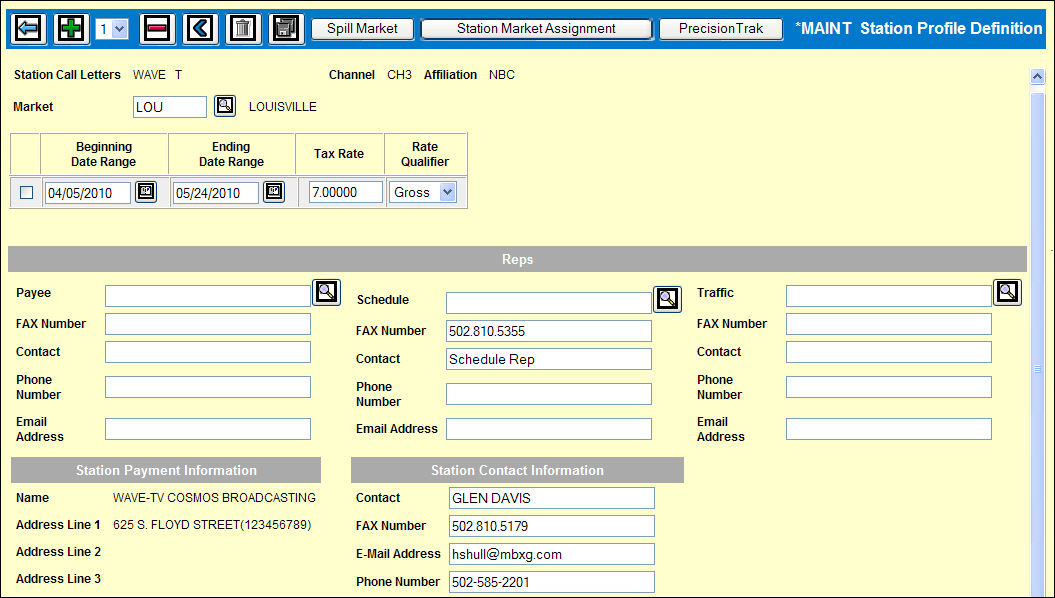This screenshot has height=598, width=1055.
Task: Click Station FAX Number field 502.810.5179
Action: click(x=552, y=526)
